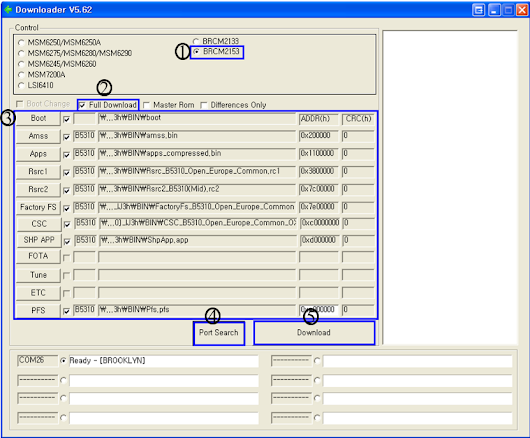Click the Rsrc1 file path field
Screen dimensions: 530x438
point(197,171)
